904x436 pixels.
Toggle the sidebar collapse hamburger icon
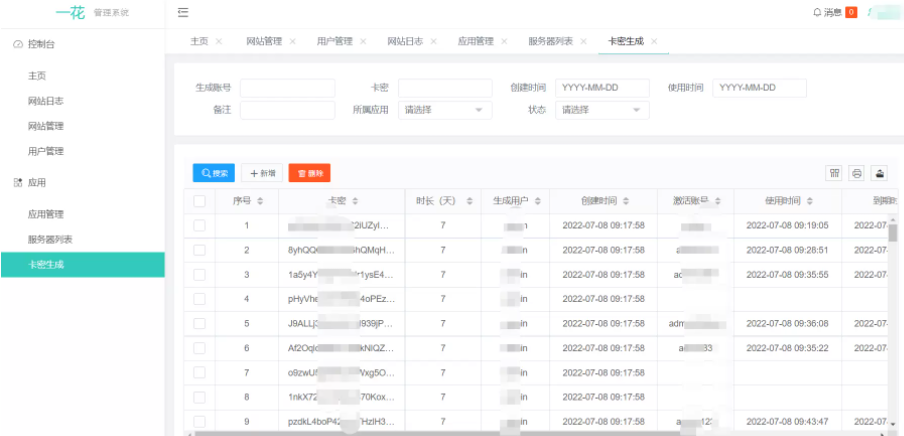(x=183, y=12)
